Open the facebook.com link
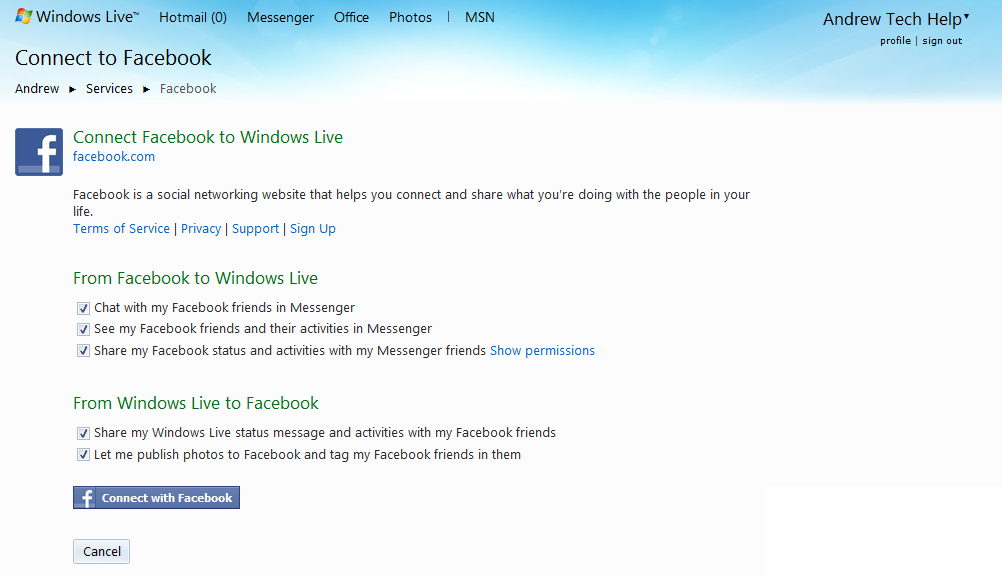 click(114, 157)
